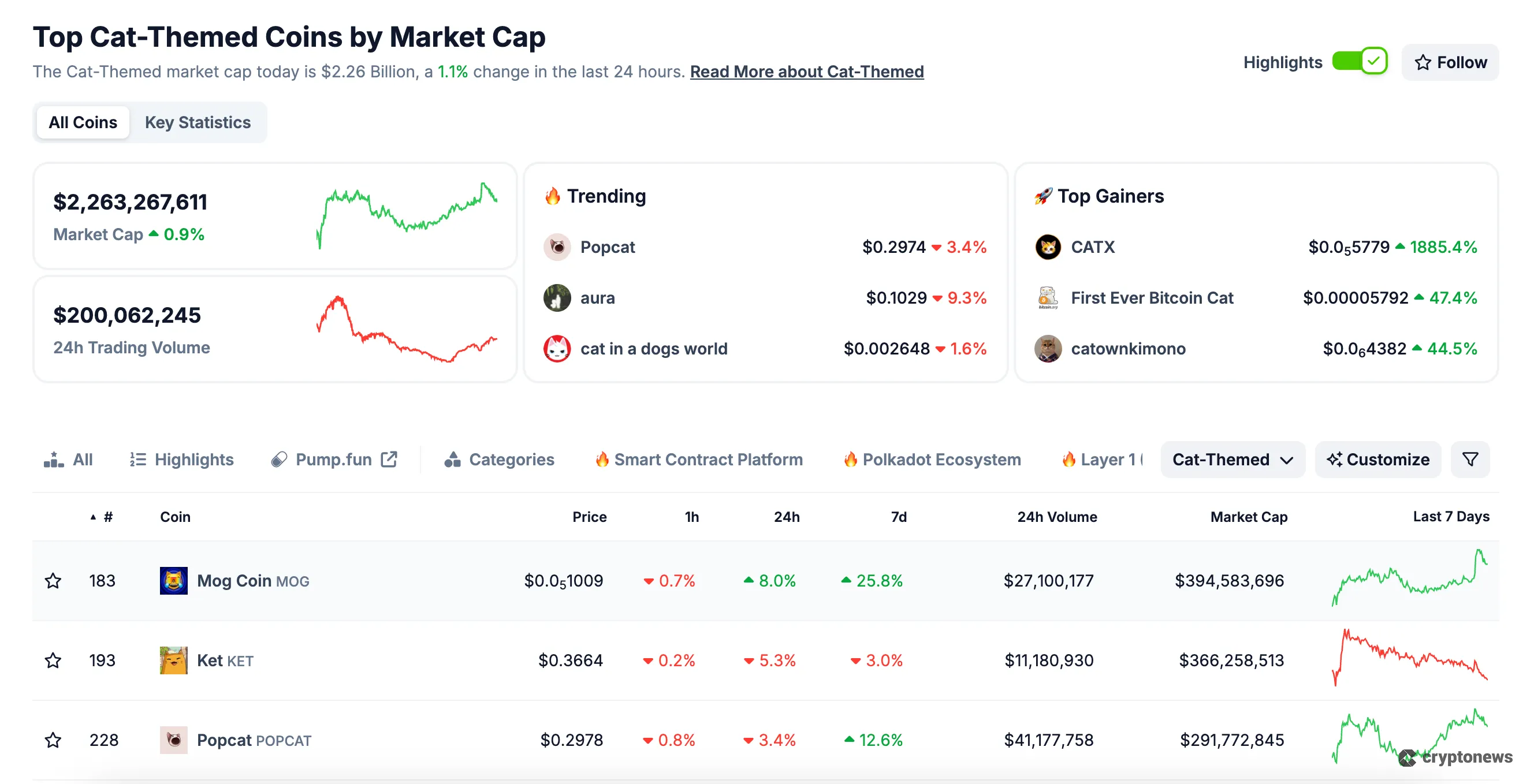This screenshot has height=784, width=1534.
Task: Expand the Smart Contract Platform filter
Action: point(698,459)
